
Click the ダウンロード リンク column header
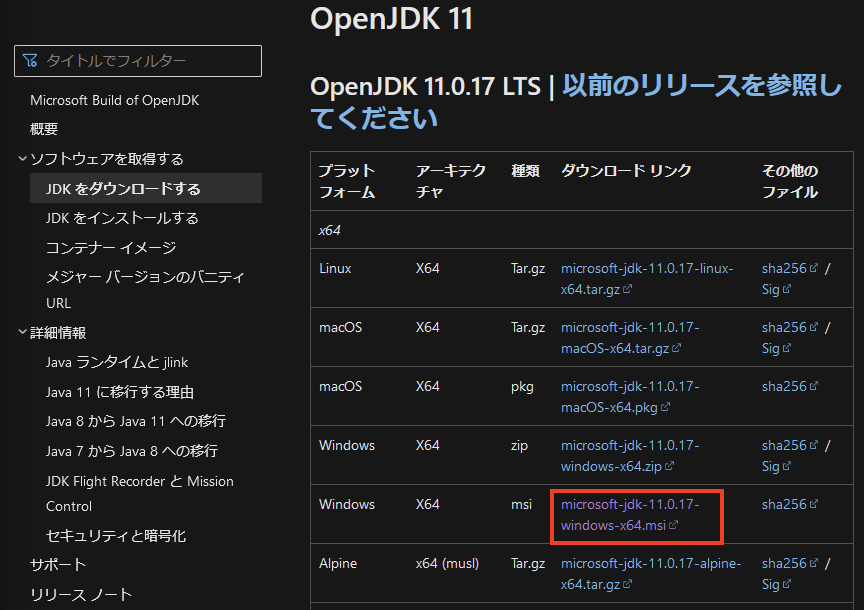click(626, 171)
